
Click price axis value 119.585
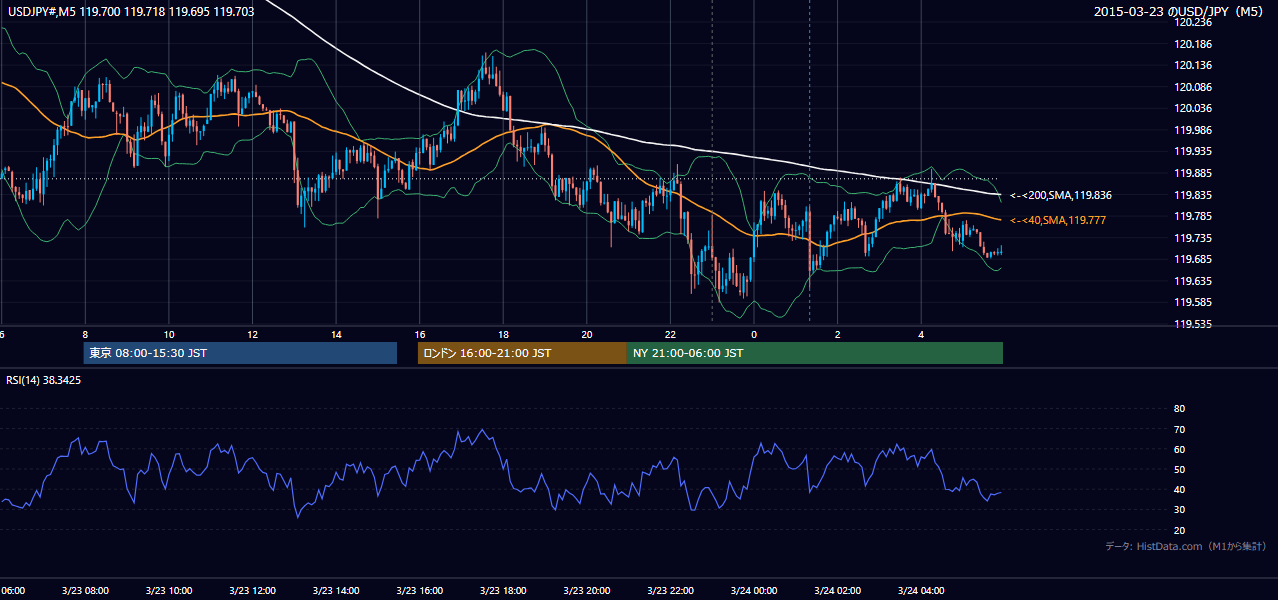coord(1194,302)
